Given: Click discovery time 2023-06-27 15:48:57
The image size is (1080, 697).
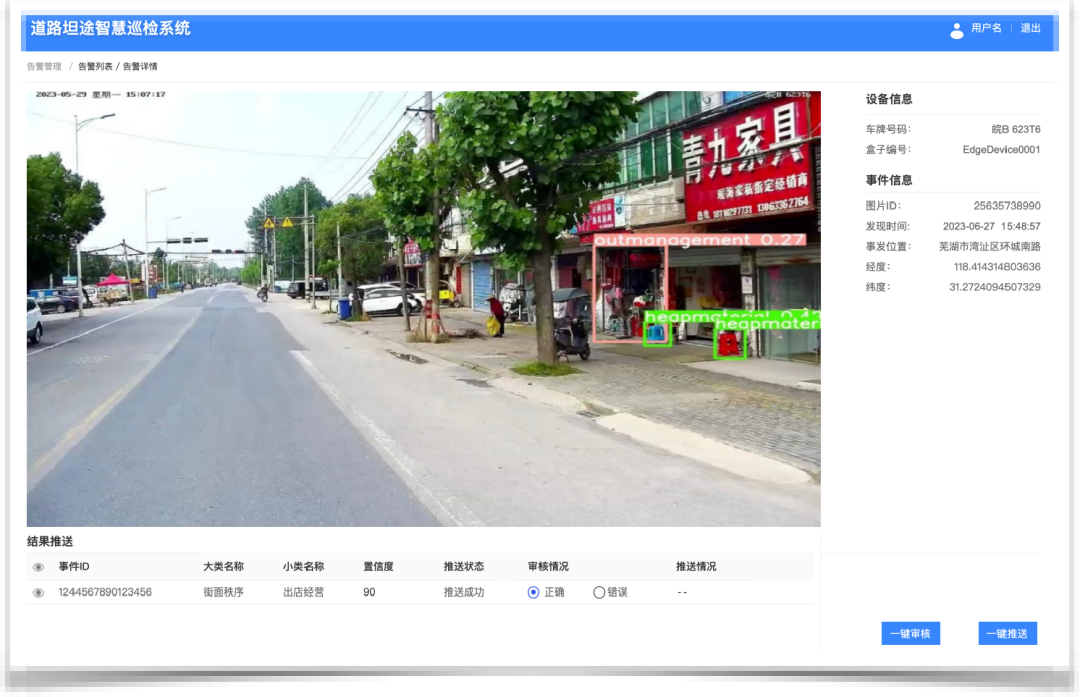Looking at the screenshot, I should pyautogui.click(x=992, y=227).
